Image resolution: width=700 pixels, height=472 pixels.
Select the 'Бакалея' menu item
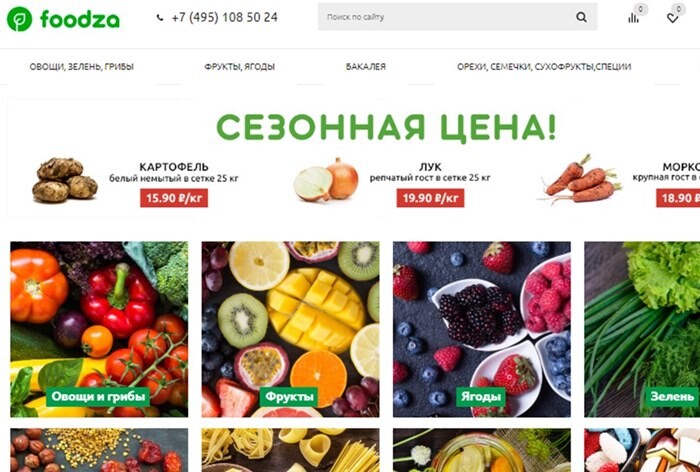point(366,67)
